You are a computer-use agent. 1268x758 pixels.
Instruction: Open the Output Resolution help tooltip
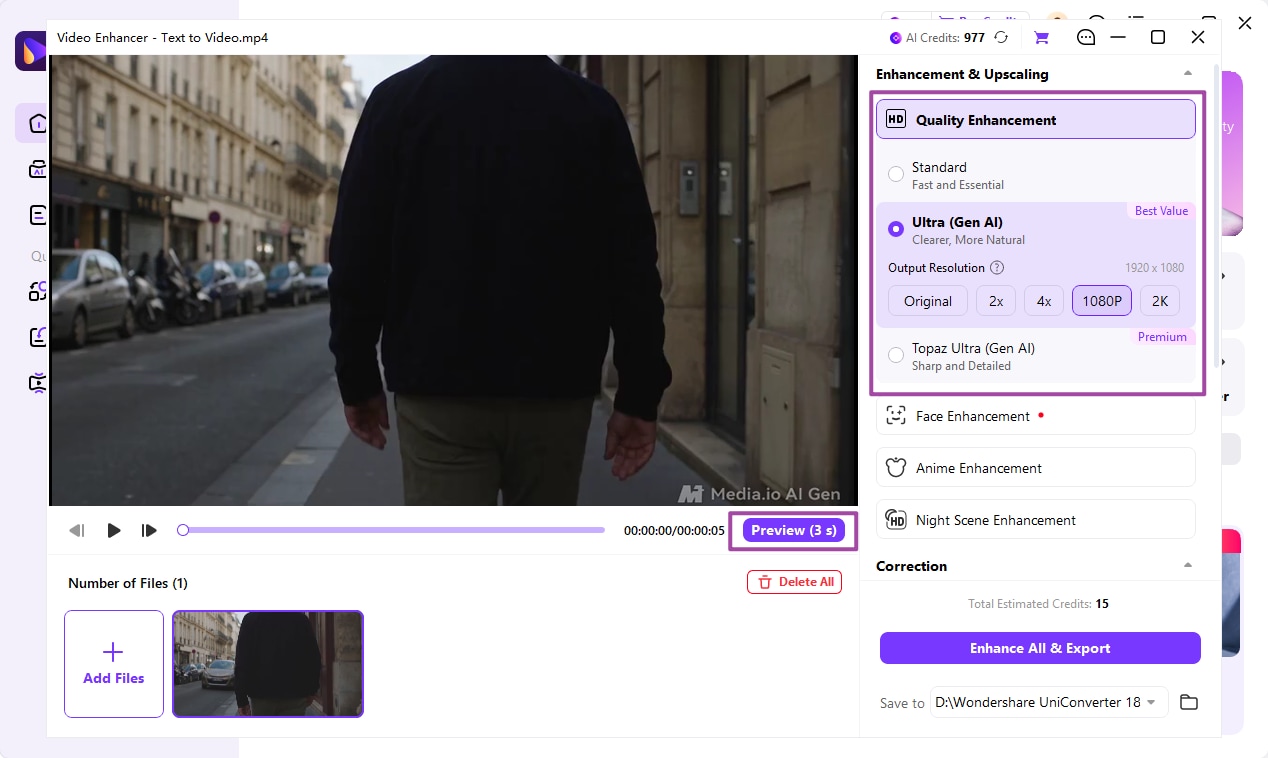pyautogui.click(x=997, y=268)
